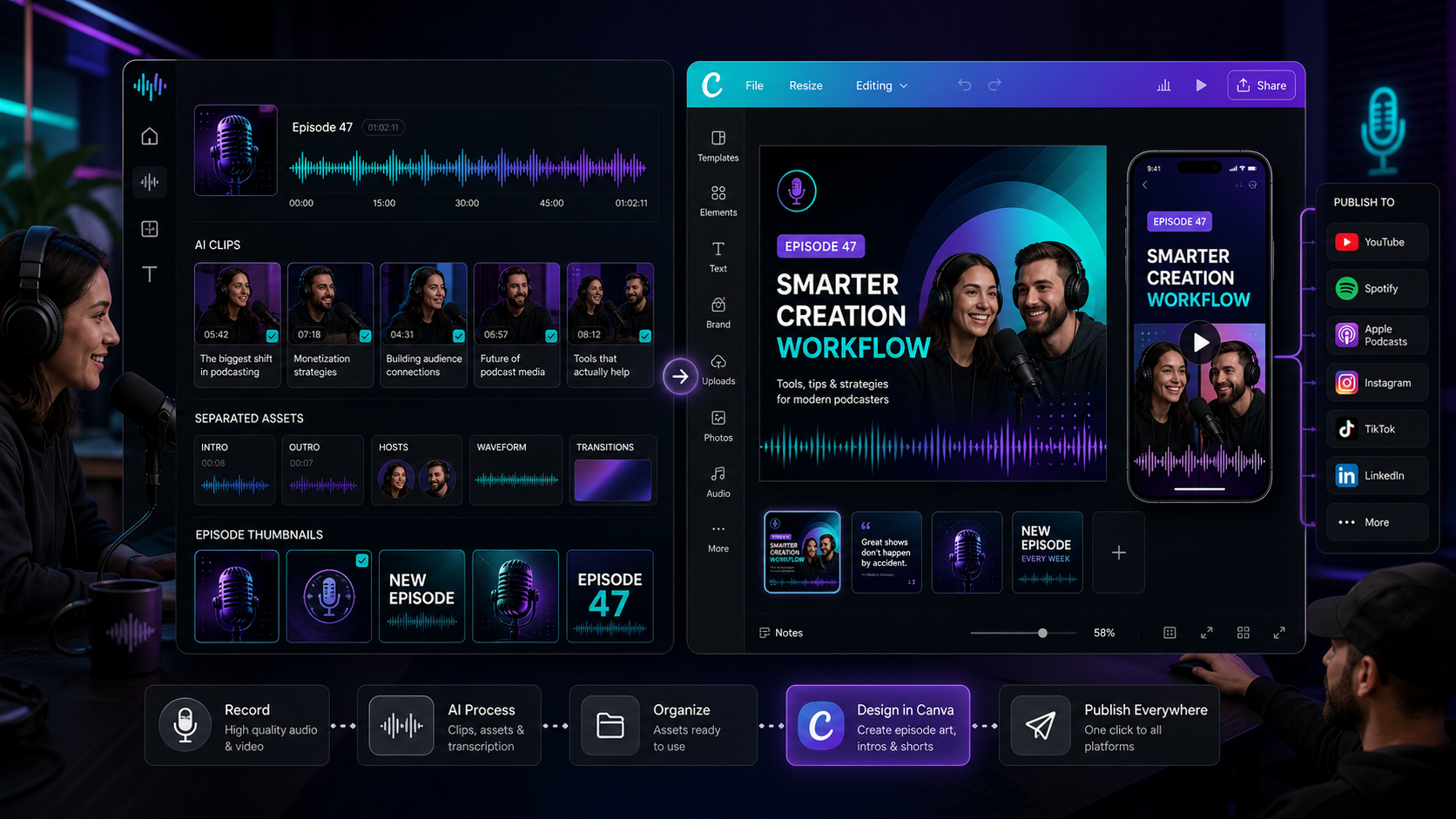Click the Design in Canva workflow step

pyautogui.click(x=878, y=725)
